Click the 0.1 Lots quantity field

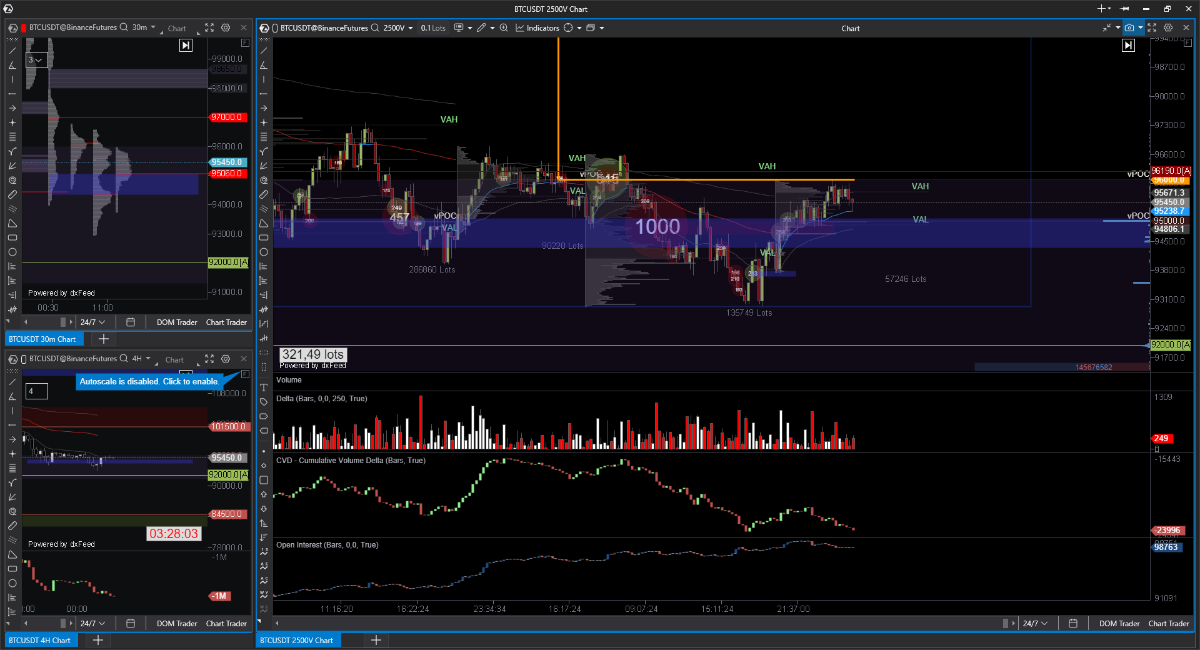[x=434, y=28]
